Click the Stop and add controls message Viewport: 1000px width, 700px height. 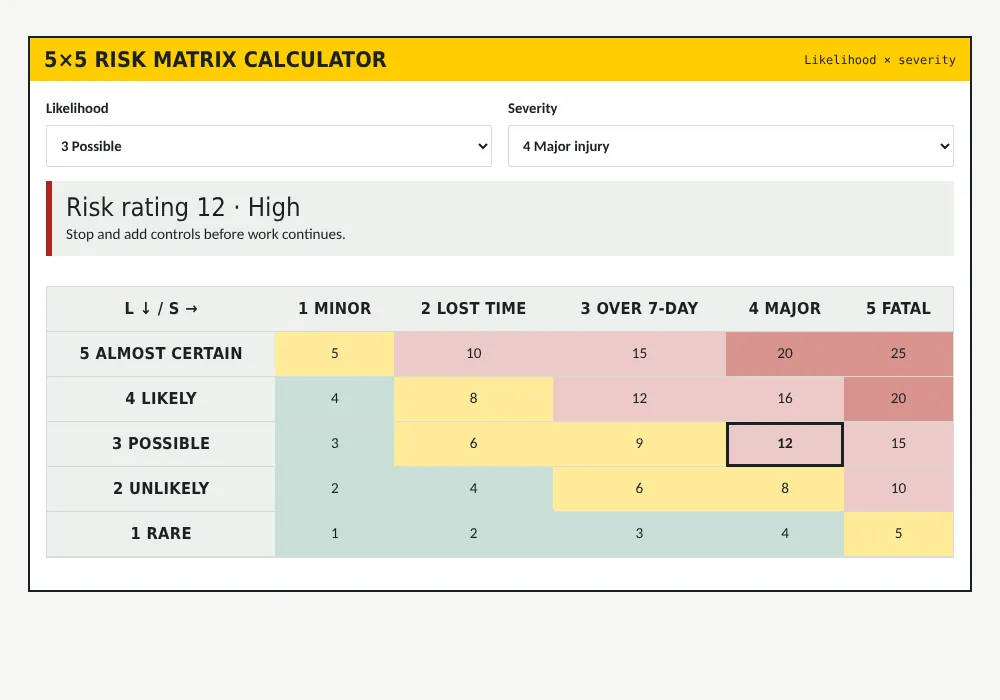pyautogui.click(x=205, y=235)
